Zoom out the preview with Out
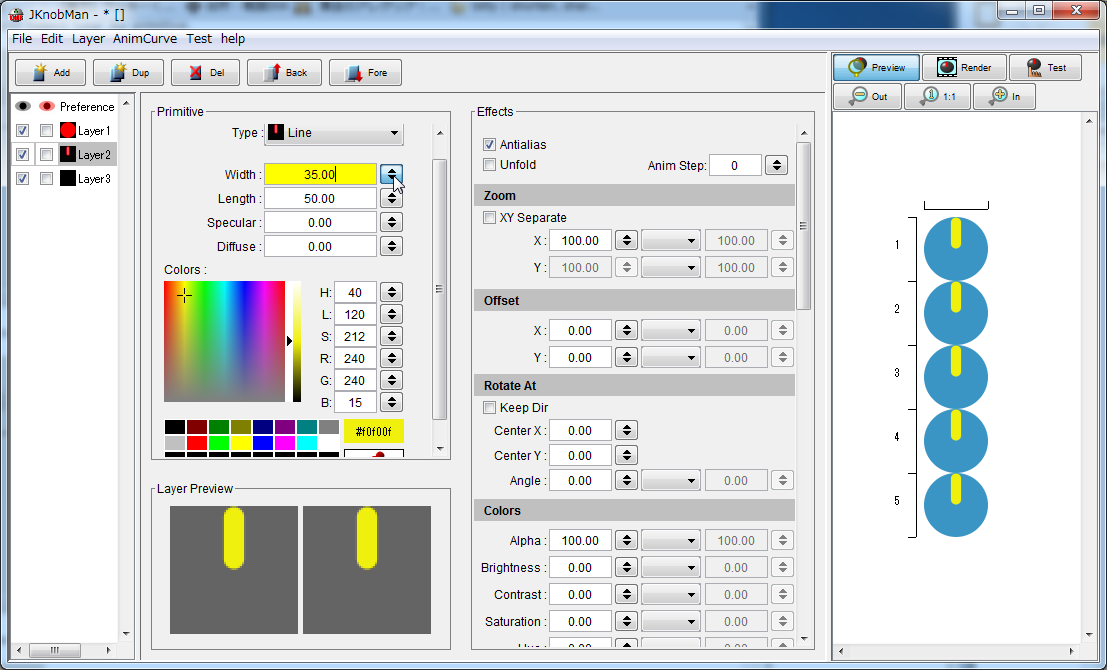 [868, 97]
